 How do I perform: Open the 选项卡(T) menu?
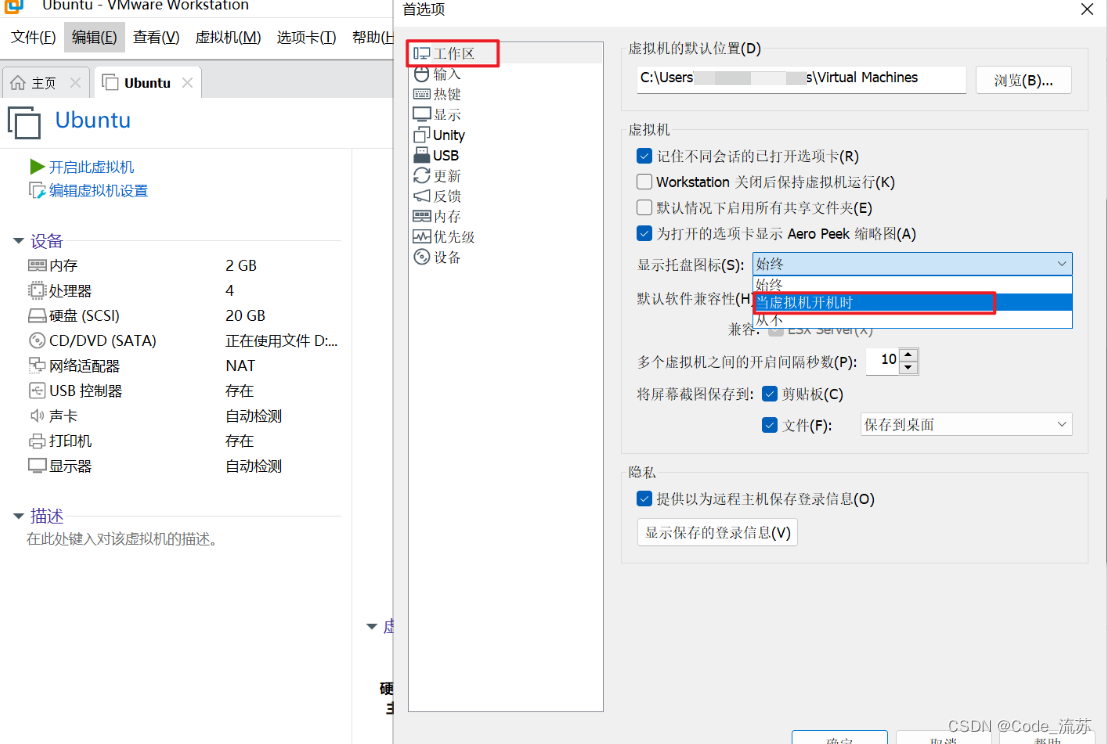point(306,37)
